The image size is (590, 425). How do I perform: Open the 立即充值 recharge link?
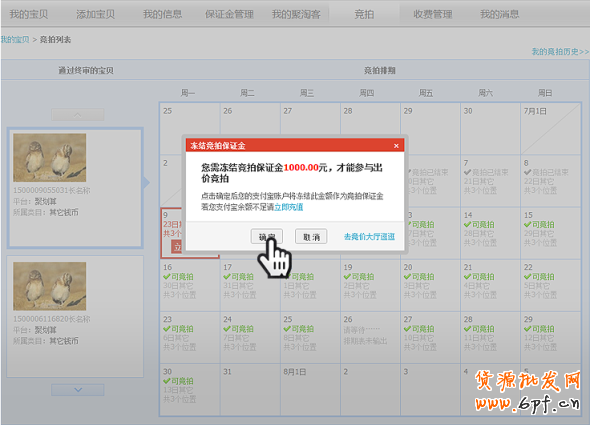pyautogui.click(x=289, y=207)
